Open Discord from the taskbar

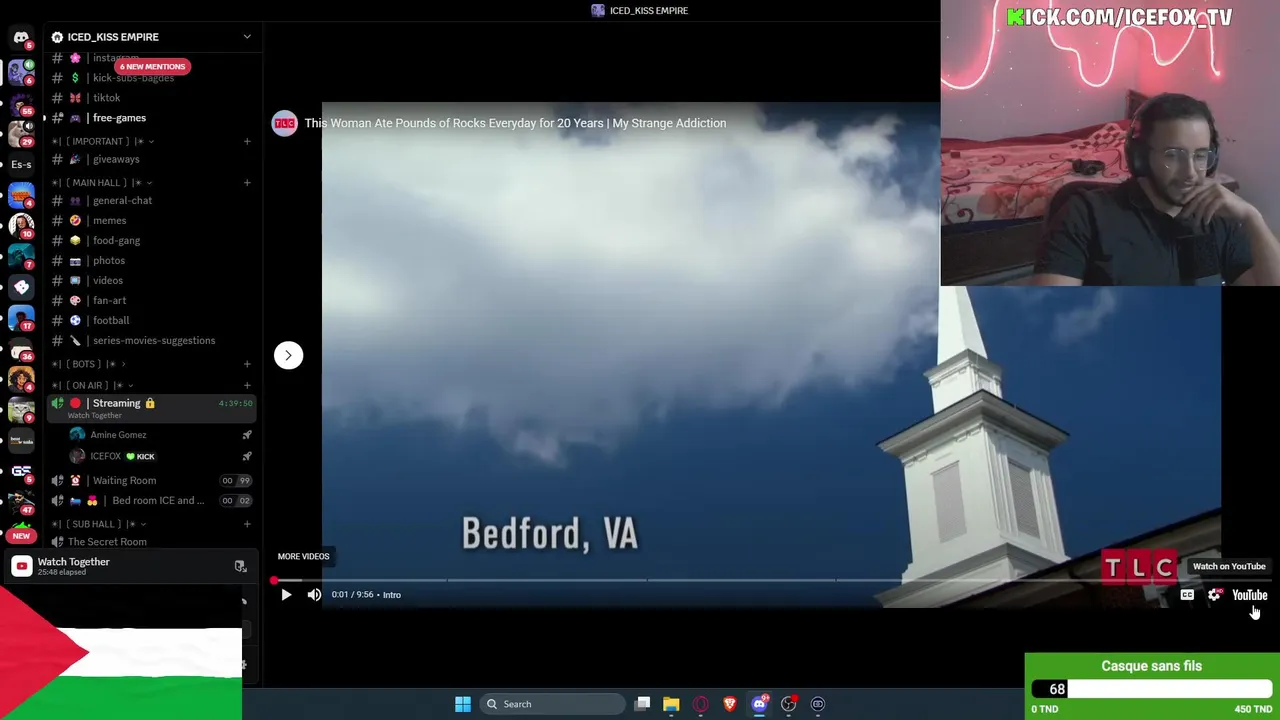point(759,704)
